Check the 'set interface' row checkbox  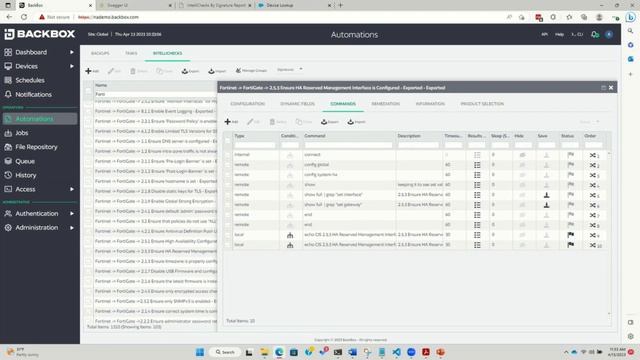(228, 195)
